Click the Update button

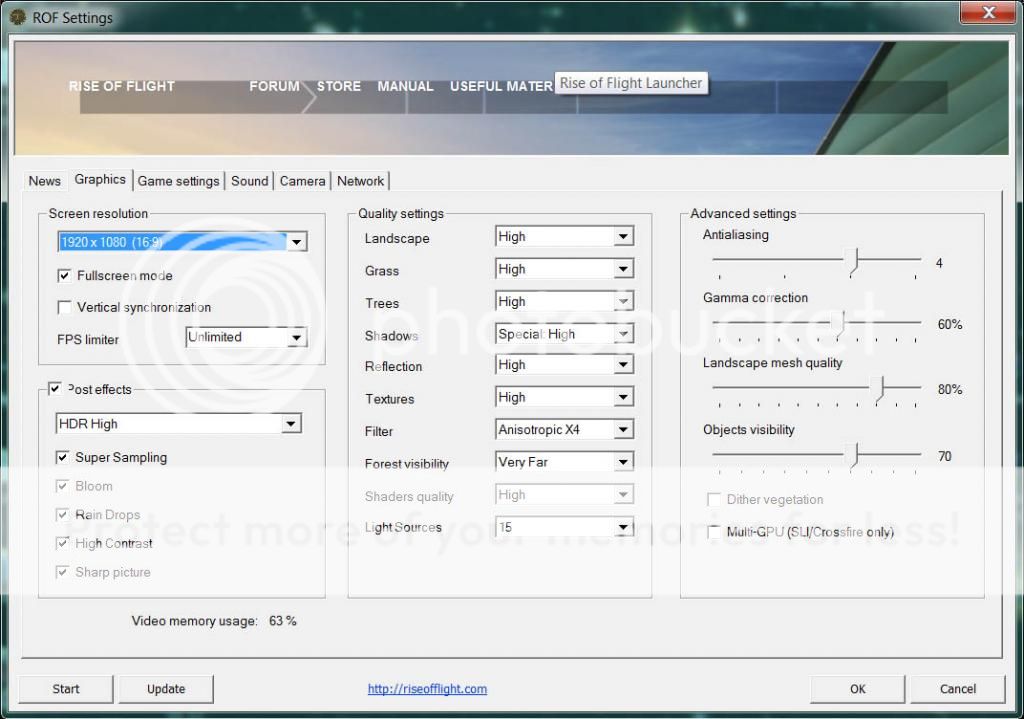tap(165, 689)
